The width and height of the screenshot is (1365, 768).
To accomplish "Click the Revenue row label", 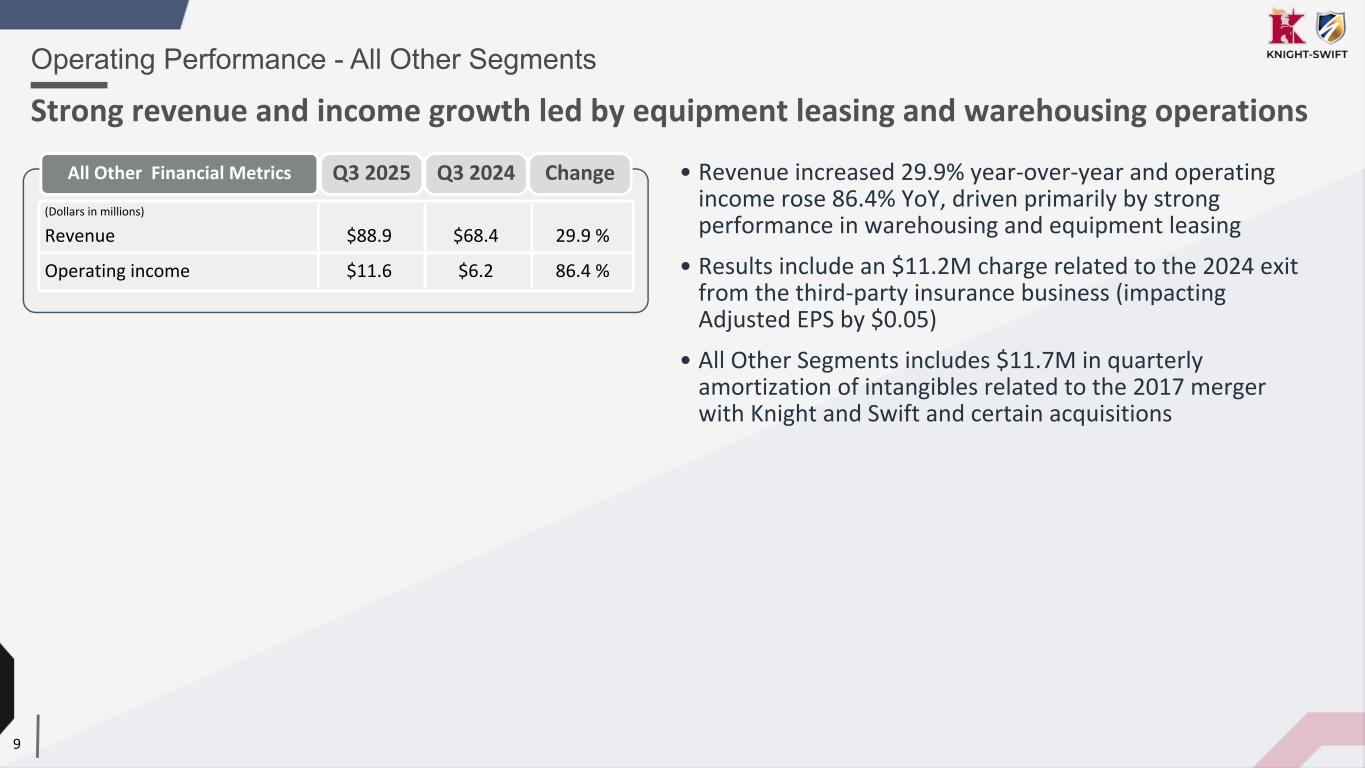I will click(x=80, y=236).
